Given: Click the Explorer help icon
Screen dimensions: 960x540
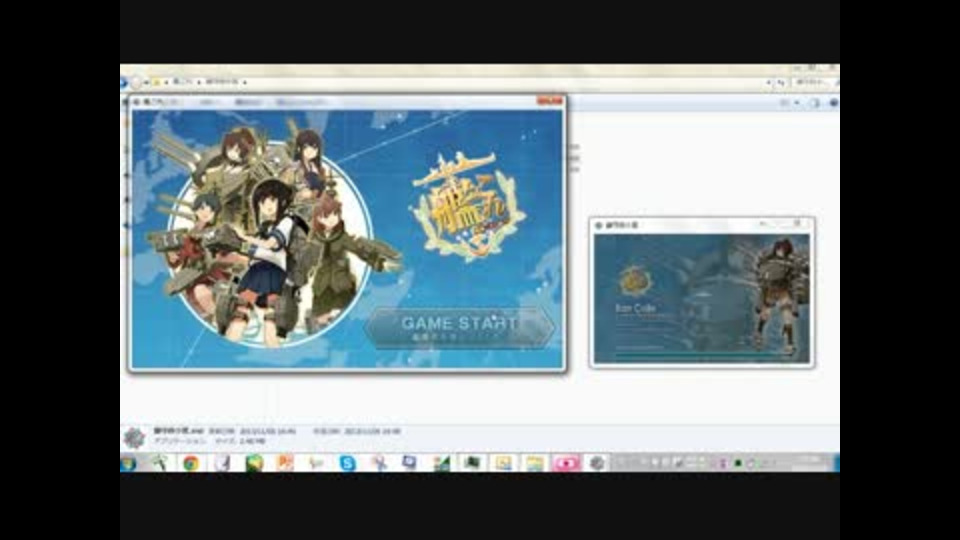Looking at the screenshot, I should (x=833, y=103).
